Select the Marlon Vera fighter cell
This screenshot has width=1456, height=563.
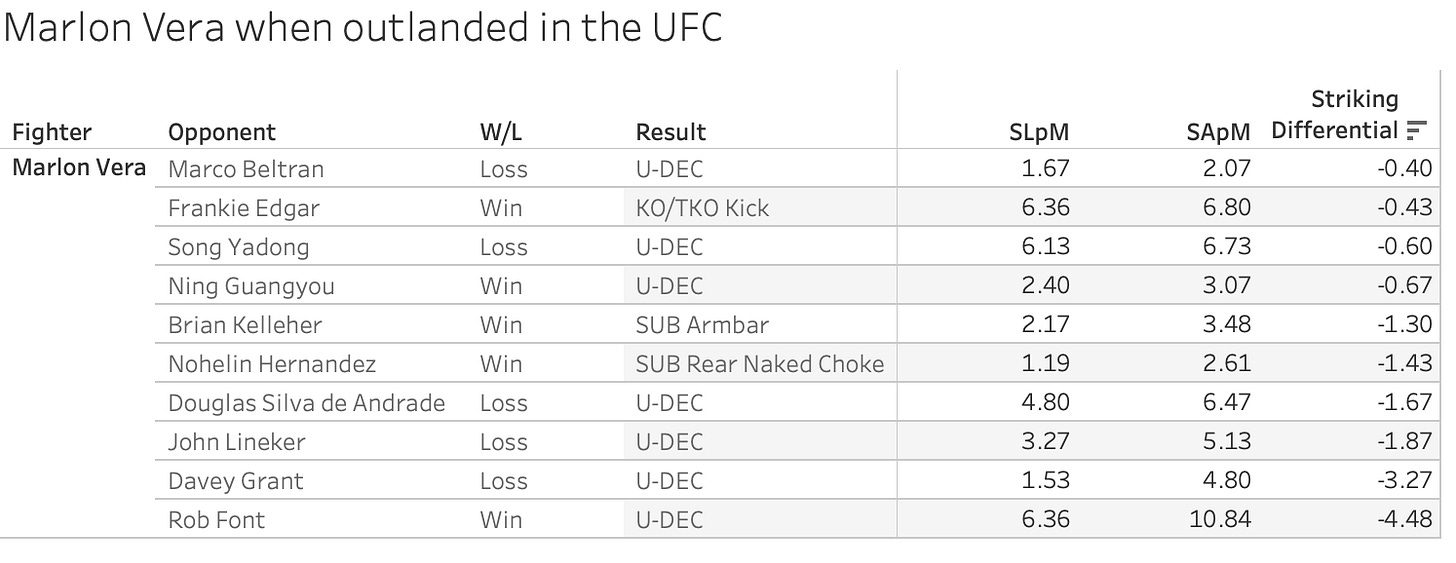click(x=79, y=168)
